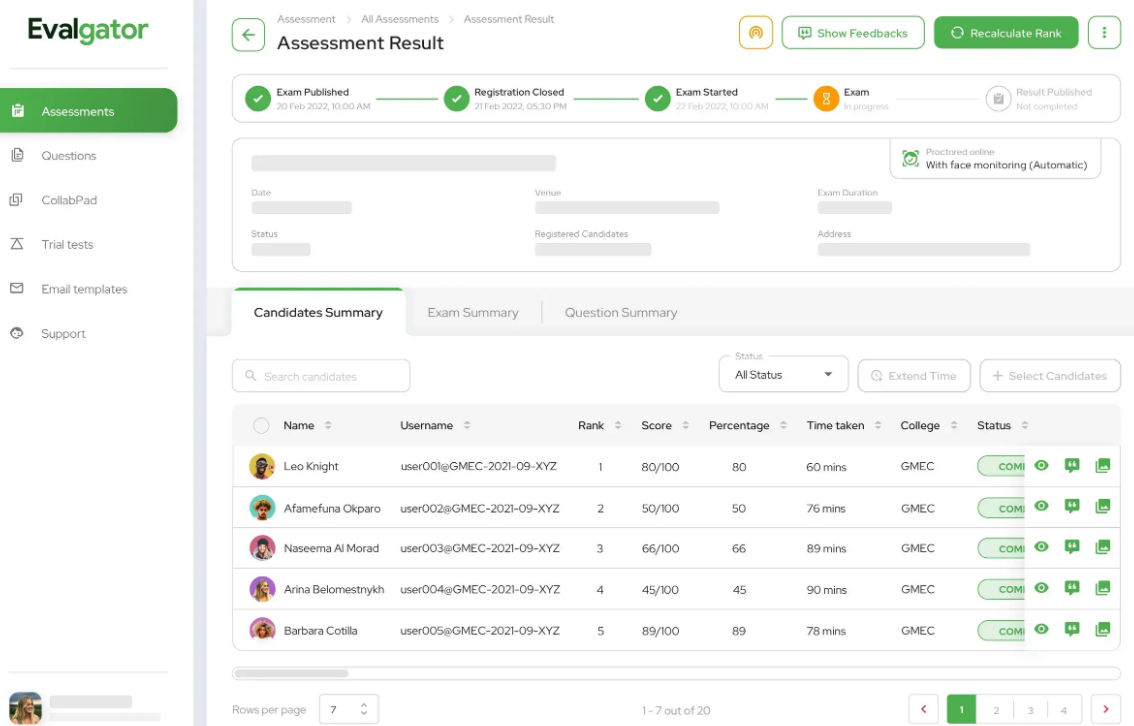The height and width of the screenshot is (726, 1134).
Task: Open the Questions section in the sidebar
Action: coord(70,155)
